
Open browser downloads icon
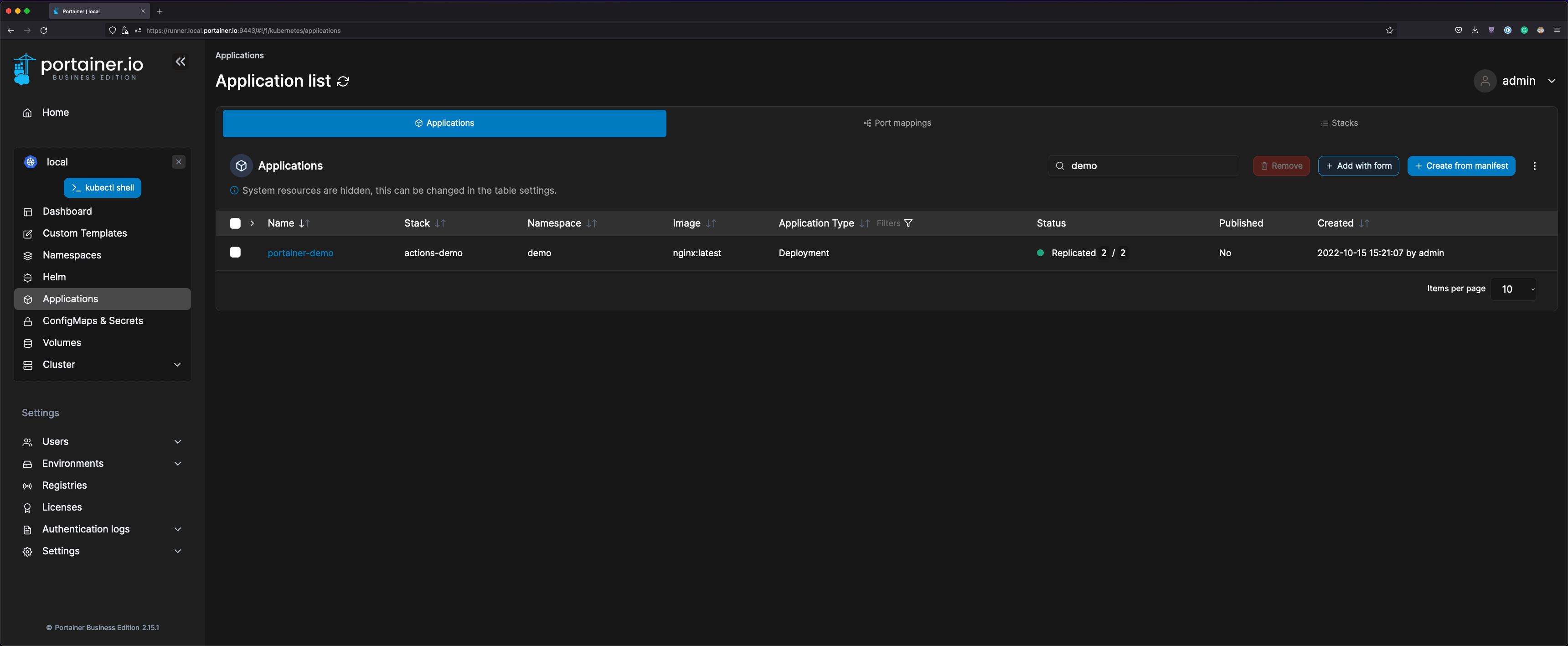tap(1475, 31)
